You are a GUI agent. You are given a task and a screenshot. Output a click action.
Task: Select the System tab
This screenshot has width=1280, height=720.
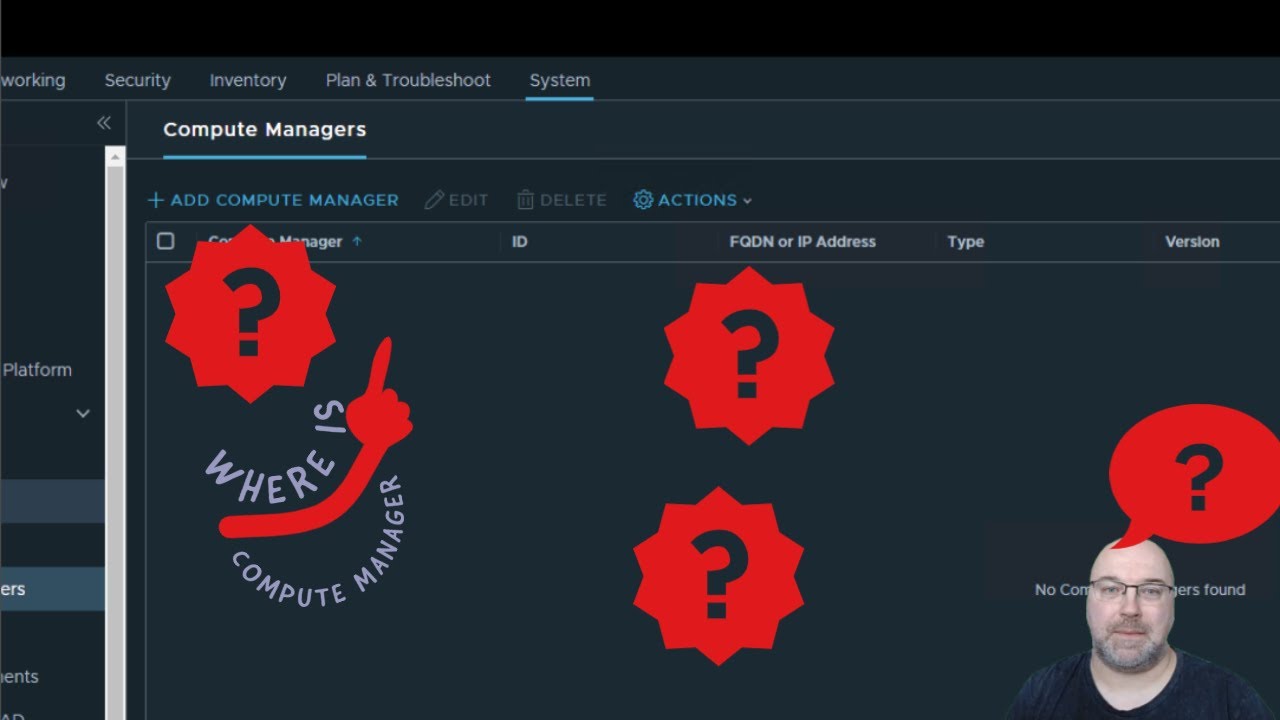pos(559,80)
